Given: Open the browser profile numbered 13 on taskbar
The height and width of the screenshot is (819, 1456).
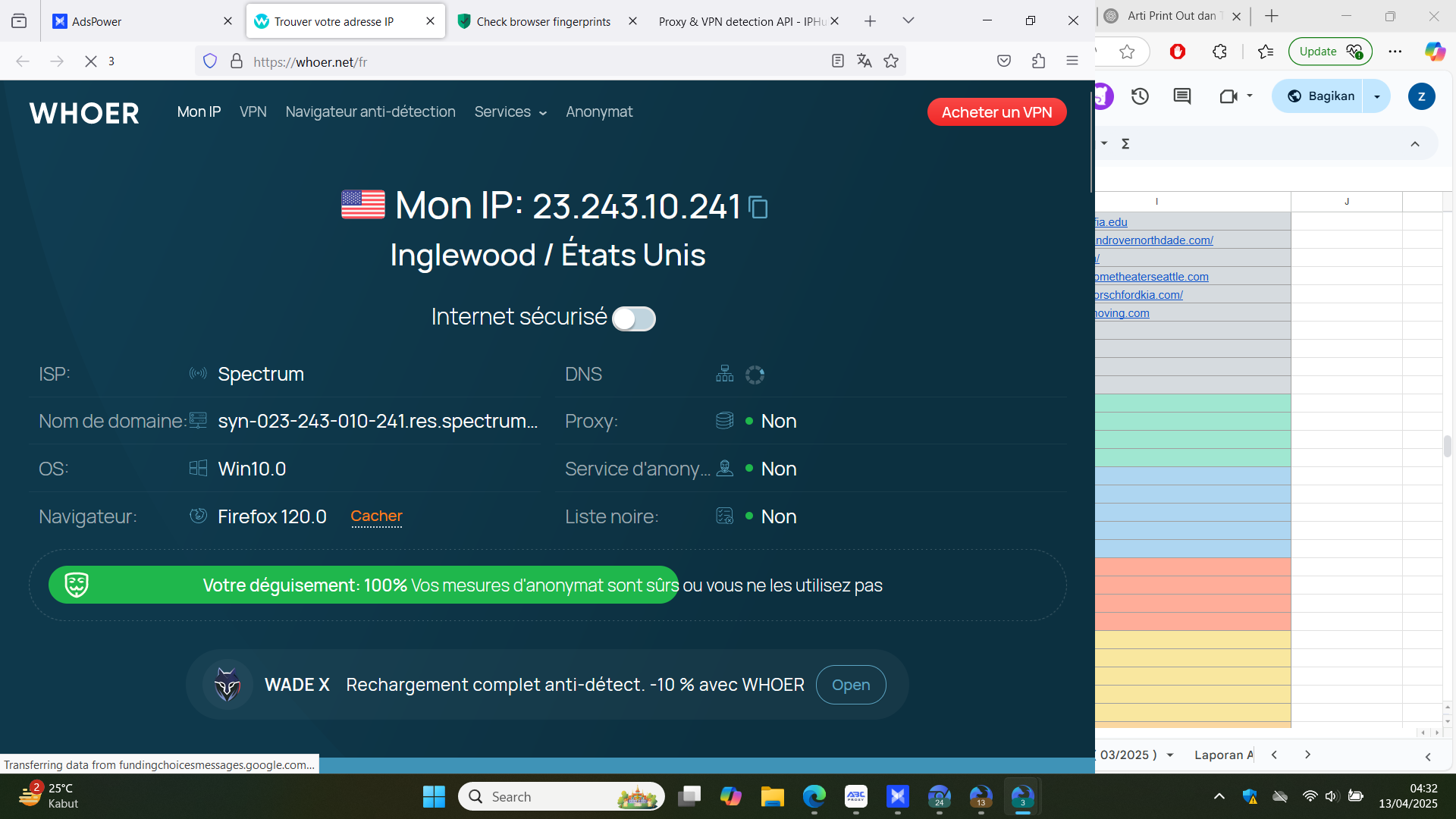Looking at the screenshot, I should point(981,796).
